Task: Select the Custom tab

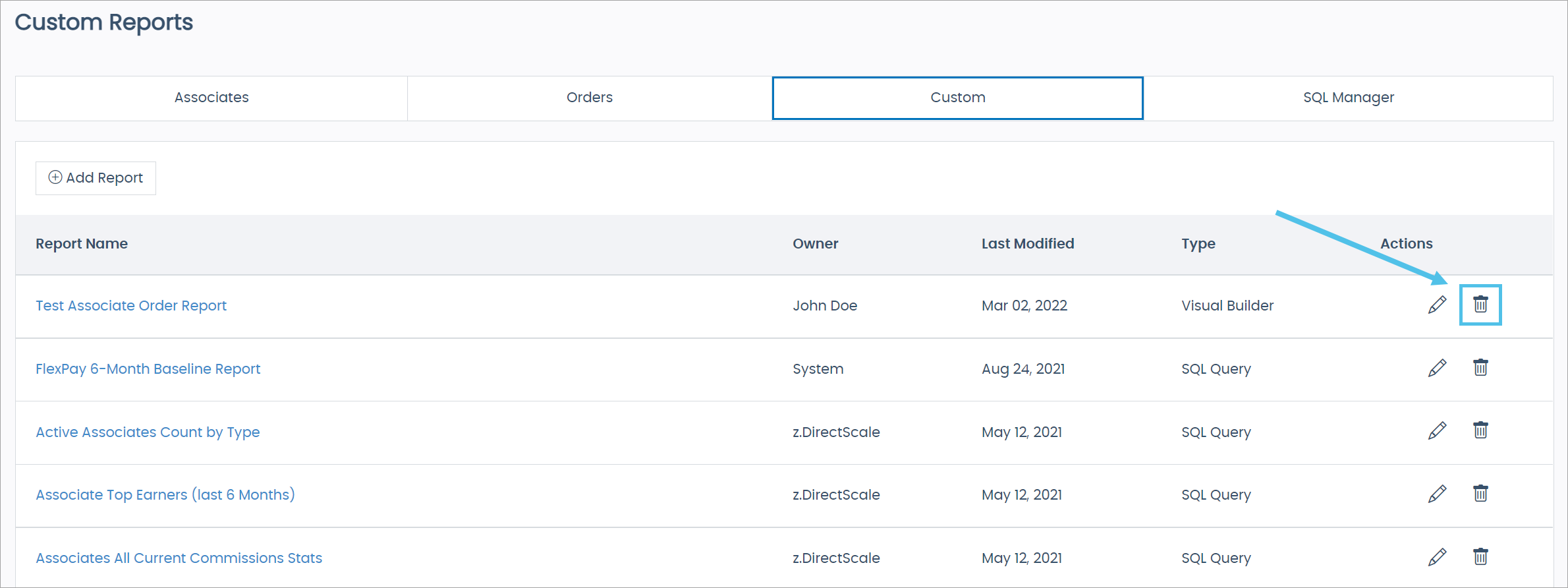Action: [x=958, y=98]
